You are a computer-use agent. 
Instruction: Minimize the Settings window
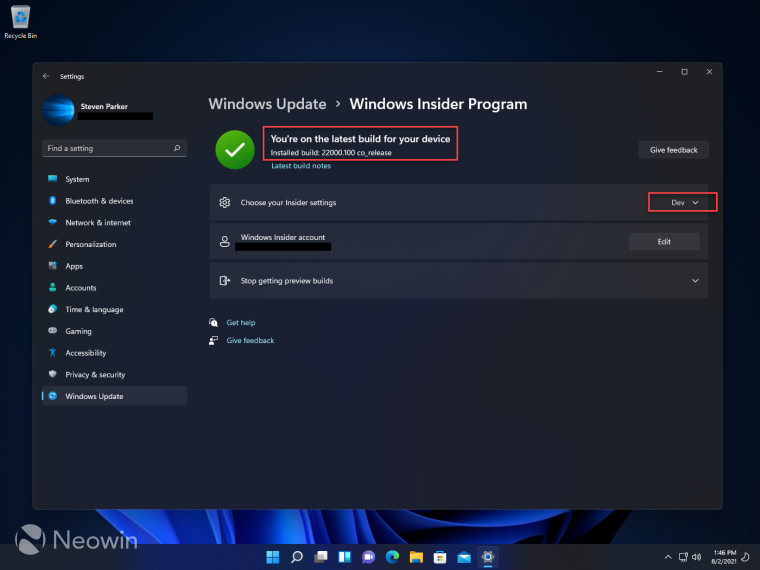(660, 72)
